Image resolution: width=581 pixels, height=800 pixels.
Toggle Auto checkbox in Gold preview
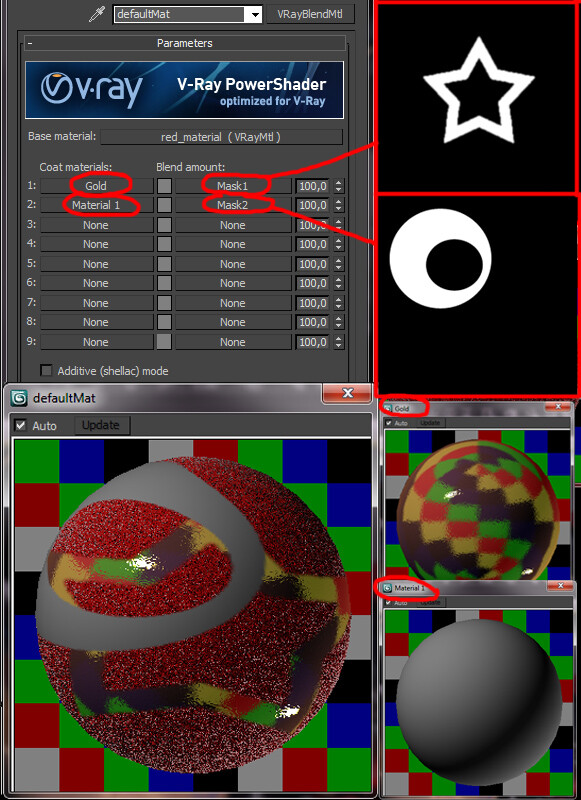click(389, 423)
